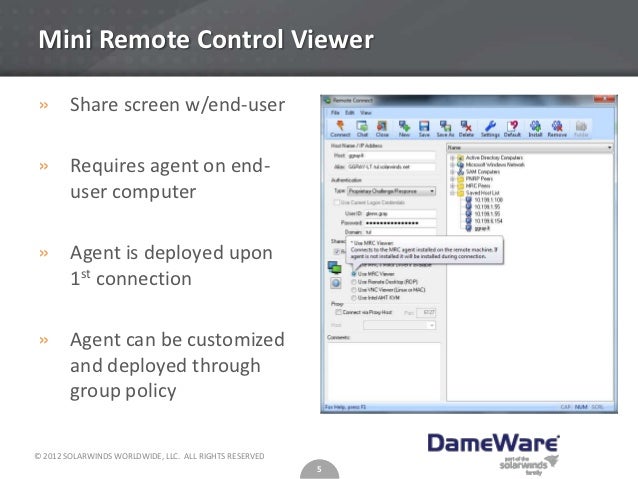Click the greyed-out Folder toolbar icon
Image resolution: width=638 pixels, height=479 pixels.
581,129
